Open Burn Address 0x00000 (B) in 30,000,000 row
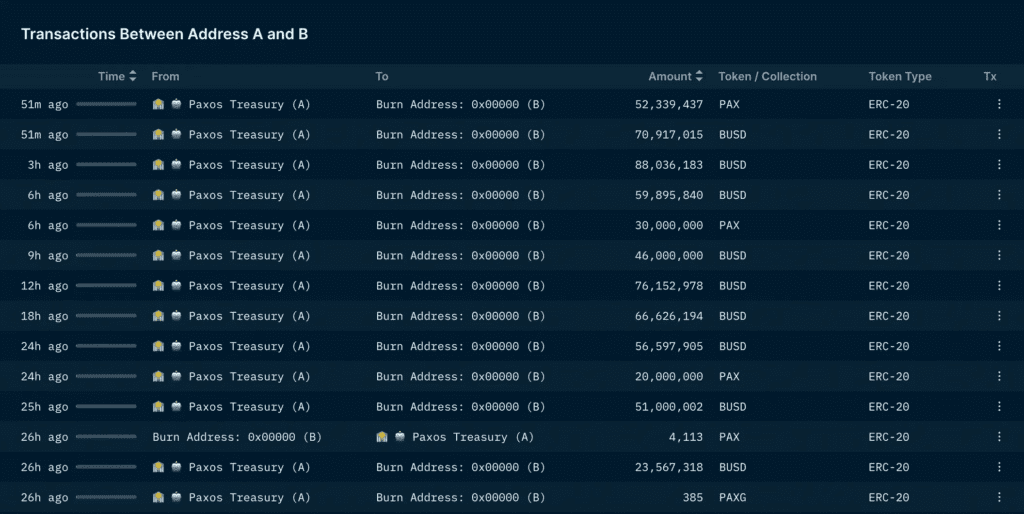 coord(460,225)
